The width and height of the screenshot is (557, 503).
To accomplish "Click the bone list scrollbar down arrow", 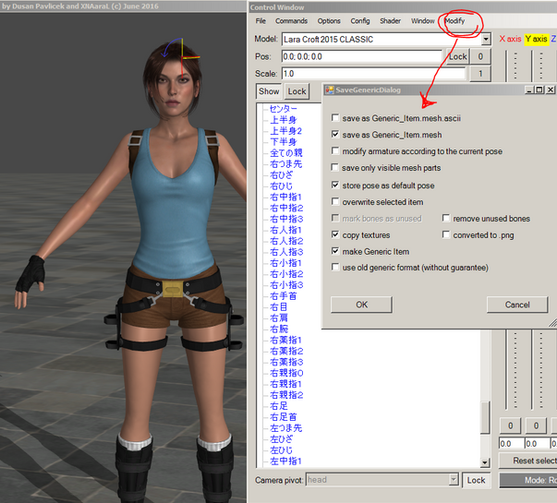I will pyautogui.click(x=485, y=462).
